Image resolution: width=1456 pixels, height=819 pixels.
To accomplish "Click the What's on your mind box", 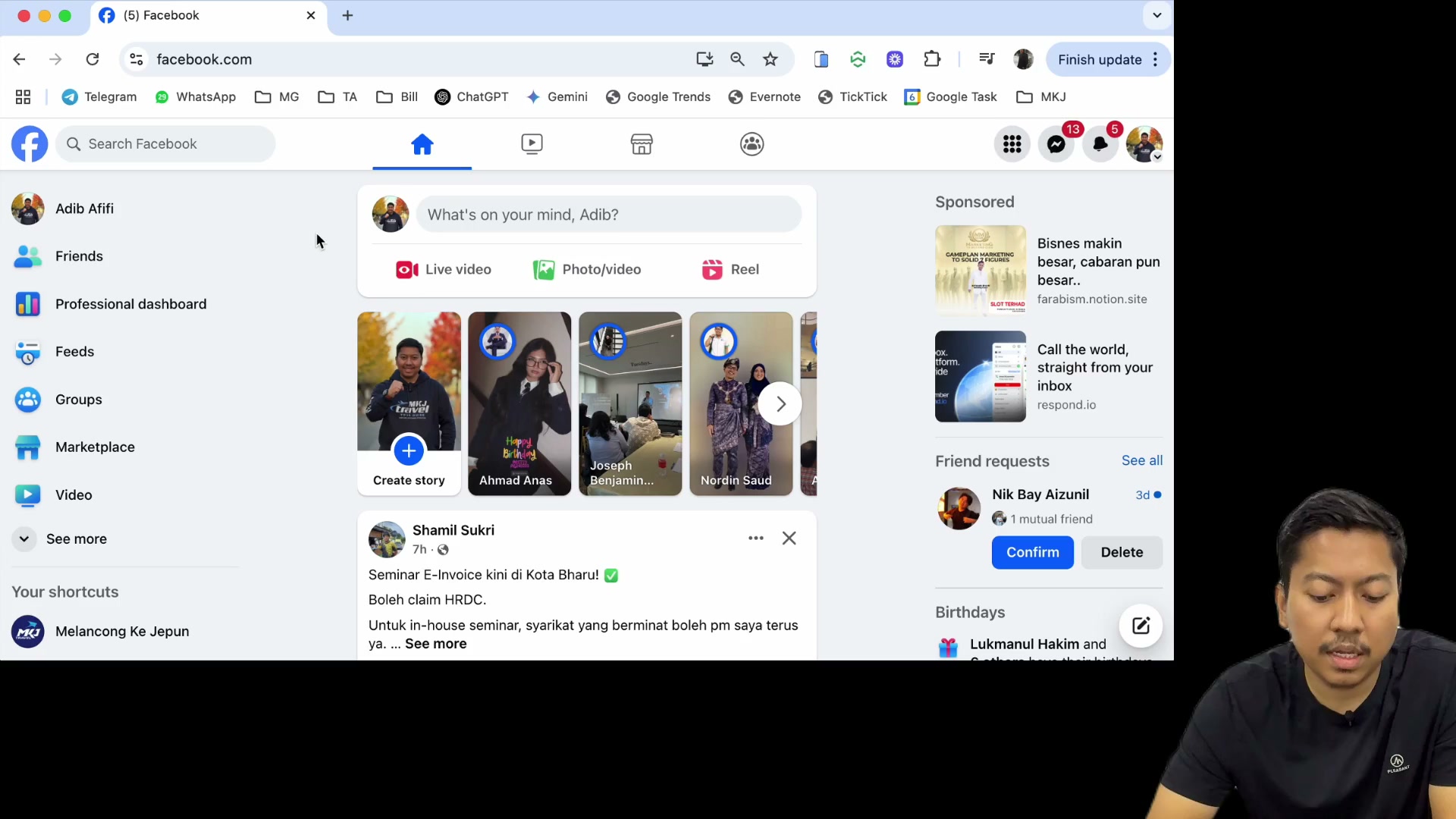I will (608, 215).
